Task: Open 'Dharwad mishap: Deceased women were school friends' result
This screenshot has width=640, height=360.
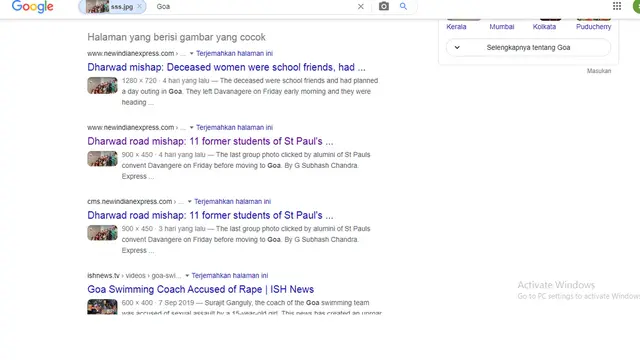Action: click(226, 67)
